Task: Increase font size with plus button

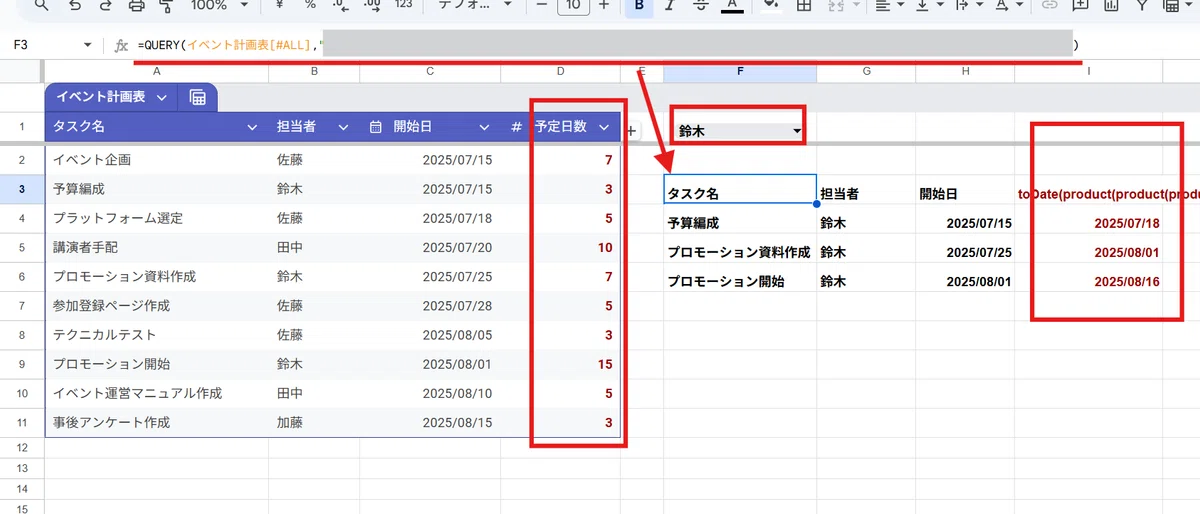Action: (603, 5)
